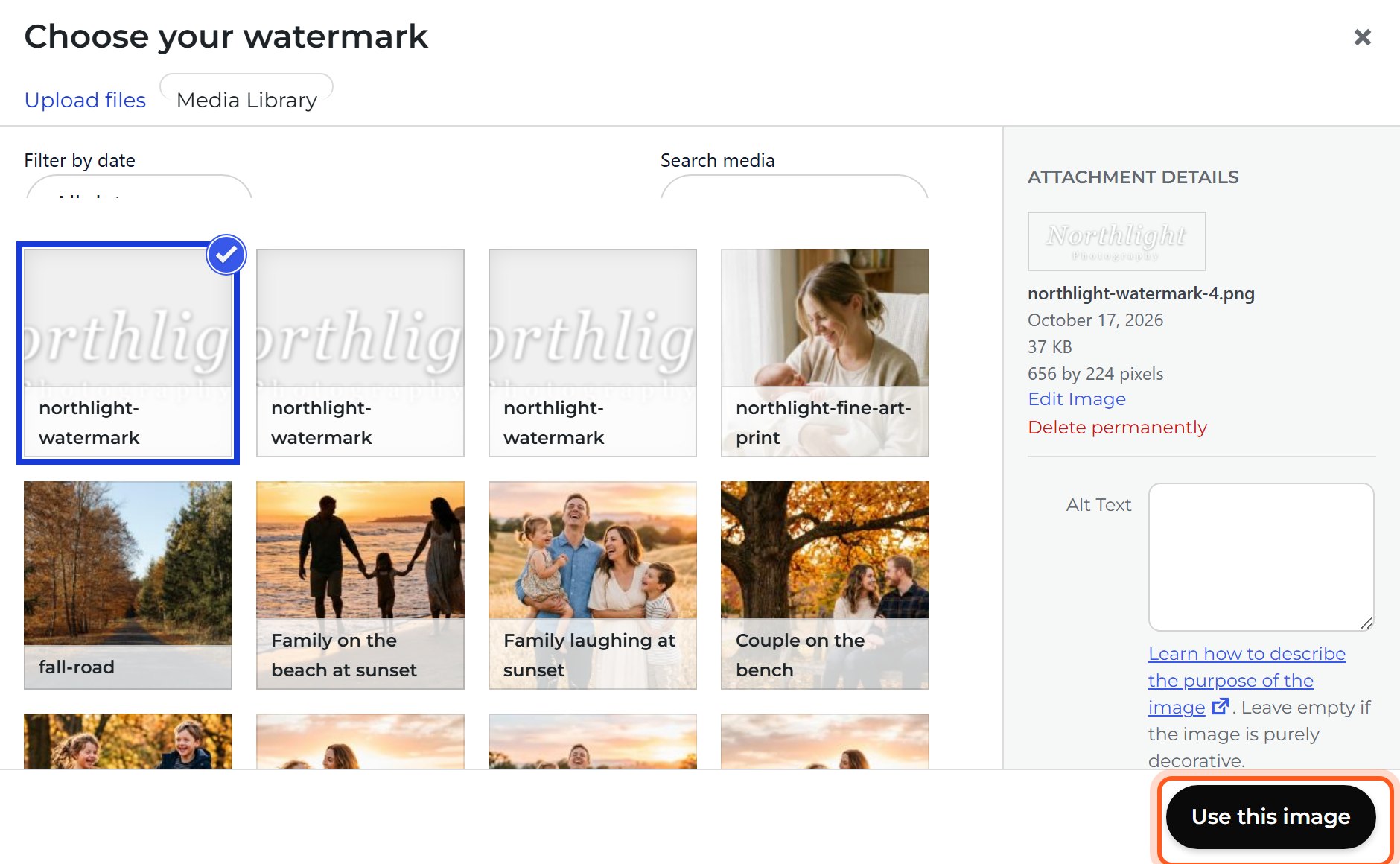Open Learn how to describe the purpose link
1400x864 pixels.
coord(1247,680)
